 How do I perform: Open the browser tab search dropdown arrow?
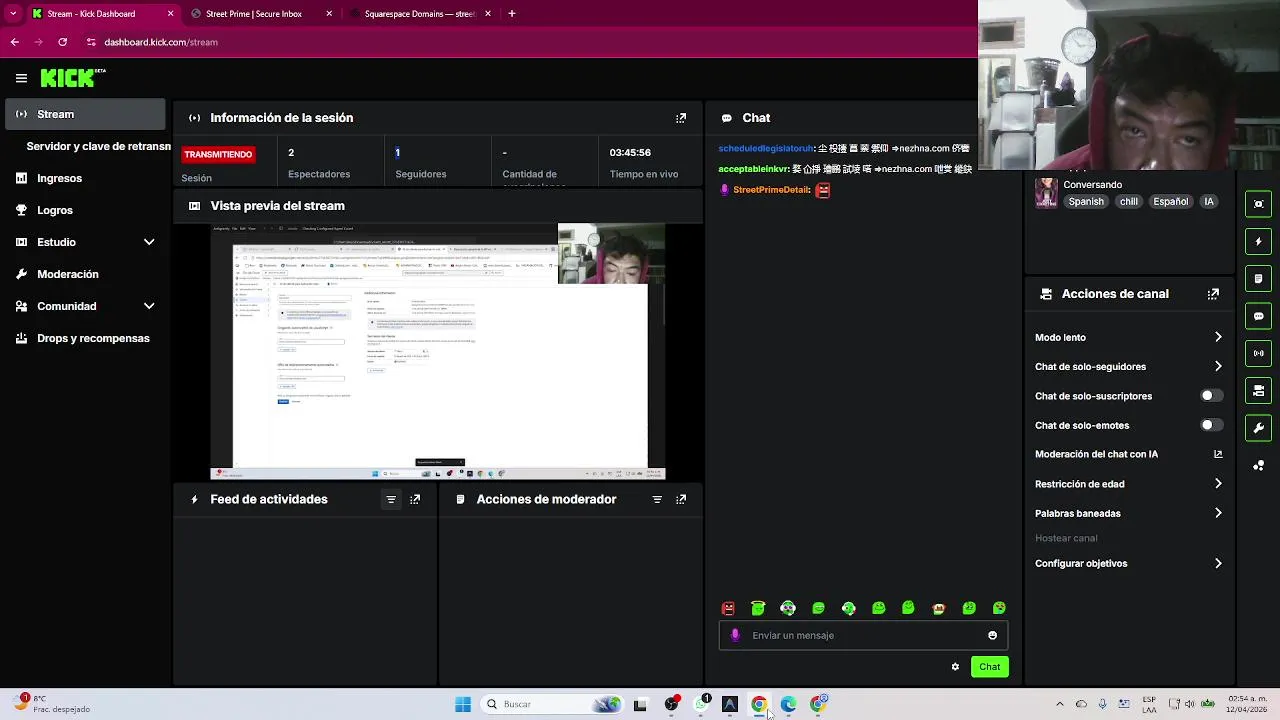coord(12,14)
